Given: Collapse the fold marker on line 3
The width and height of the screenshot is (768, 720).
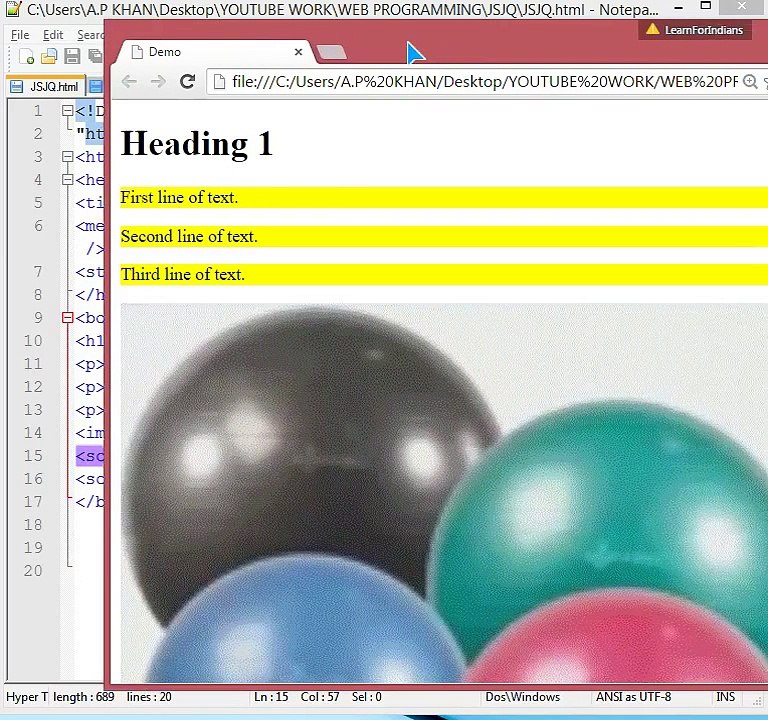Looking at the screenshot, I should 68,157.
